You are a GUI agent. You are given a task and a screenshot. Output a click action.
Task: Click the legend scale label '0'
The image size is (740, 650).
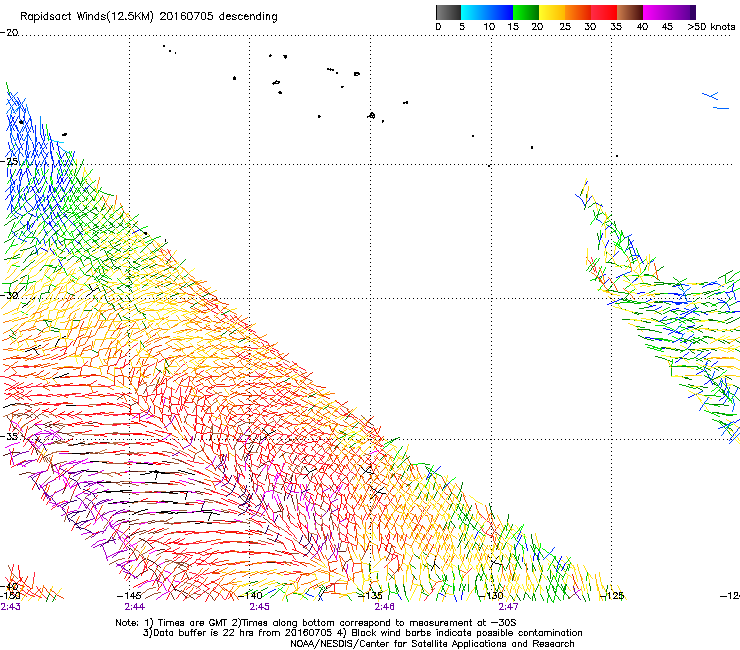[x=438, y=27]
